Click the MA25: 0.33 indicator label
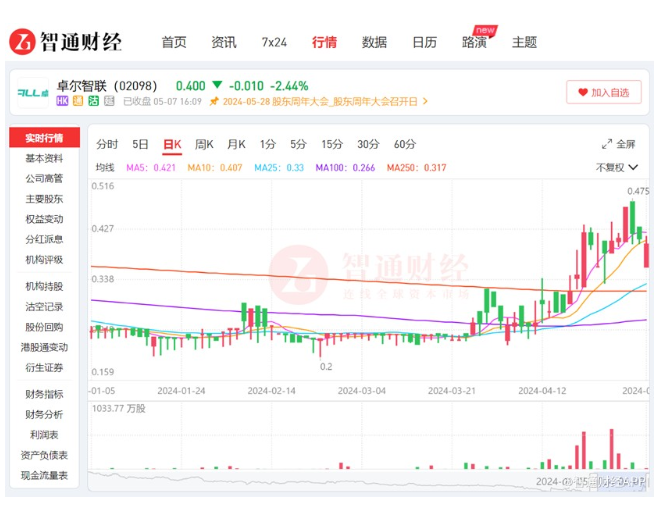Image resolution: width=670 pixels, height=529 pixels. pos(279,168)
